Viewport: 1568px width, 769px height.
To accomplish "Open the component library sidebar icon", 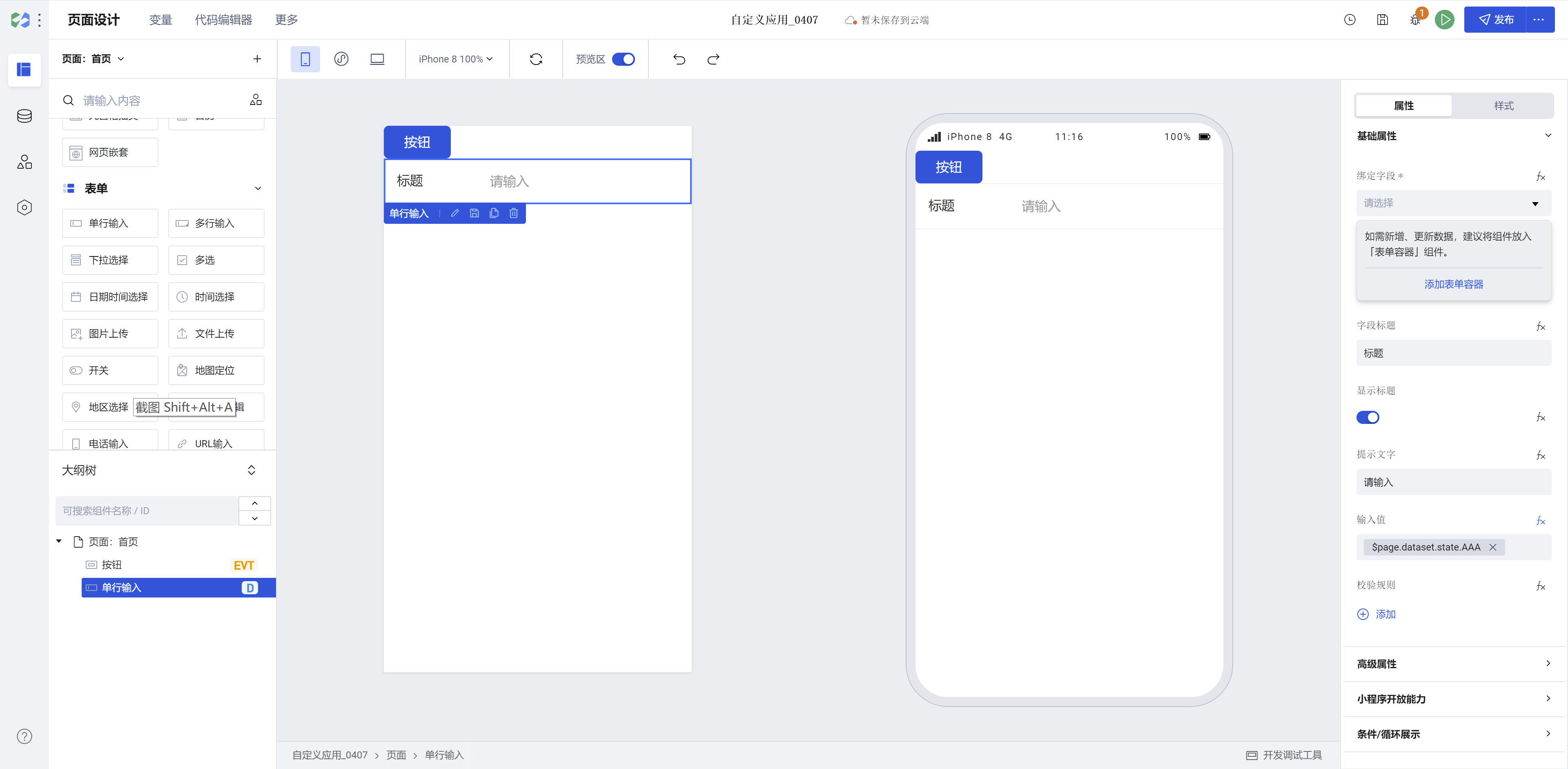I will pos(24,161).
